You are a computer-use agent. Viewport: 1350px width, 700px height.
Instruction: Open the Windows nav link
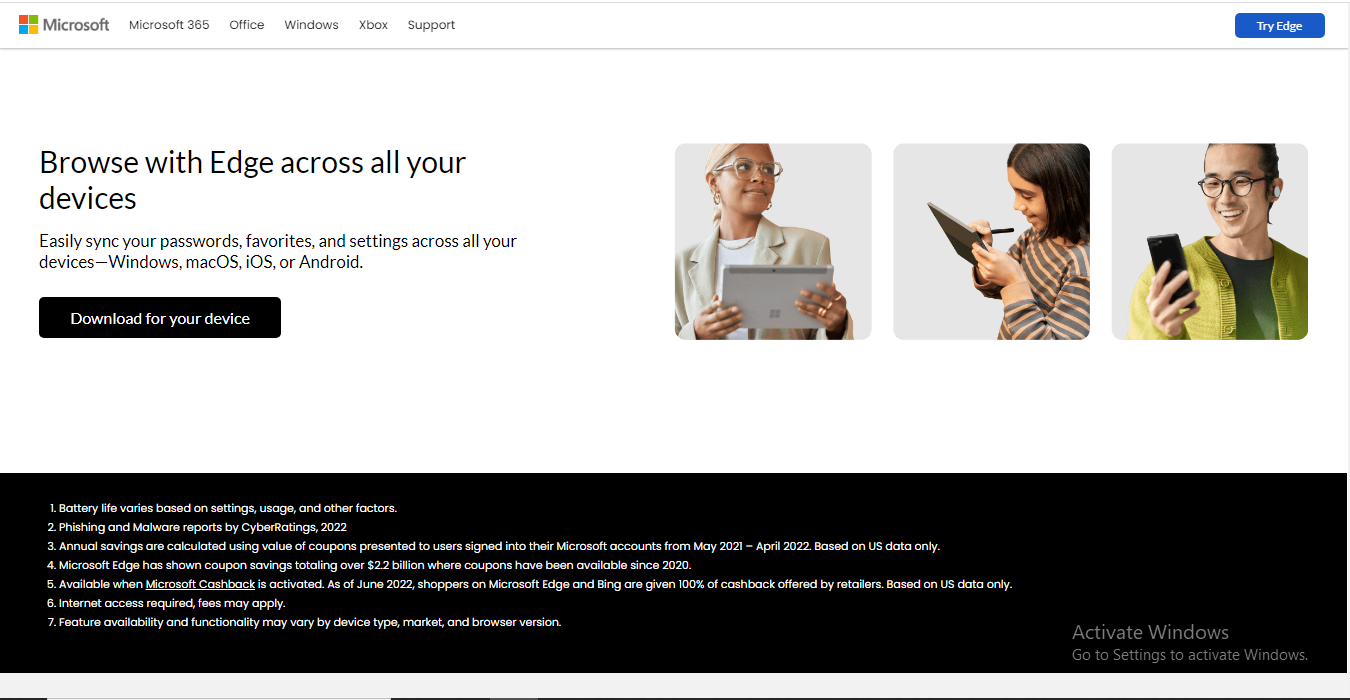pyautogui.click(x=311, y=25)
